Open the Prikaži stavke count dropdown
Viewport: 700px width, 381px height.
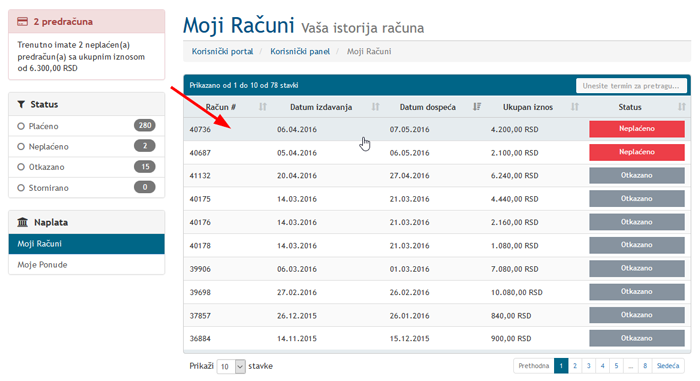coord(231,367)
